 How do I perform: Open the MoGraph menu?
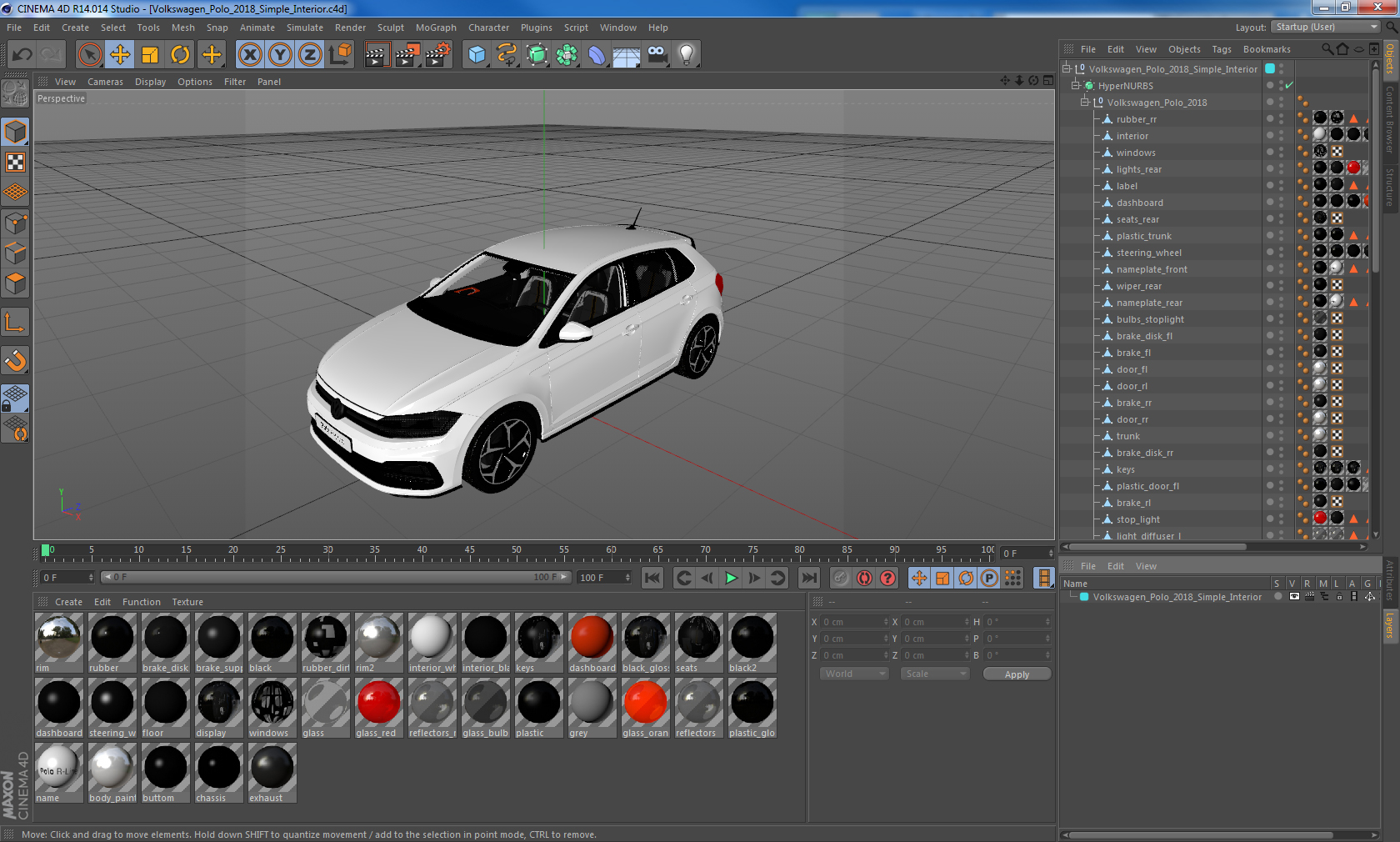click(436, 28)
